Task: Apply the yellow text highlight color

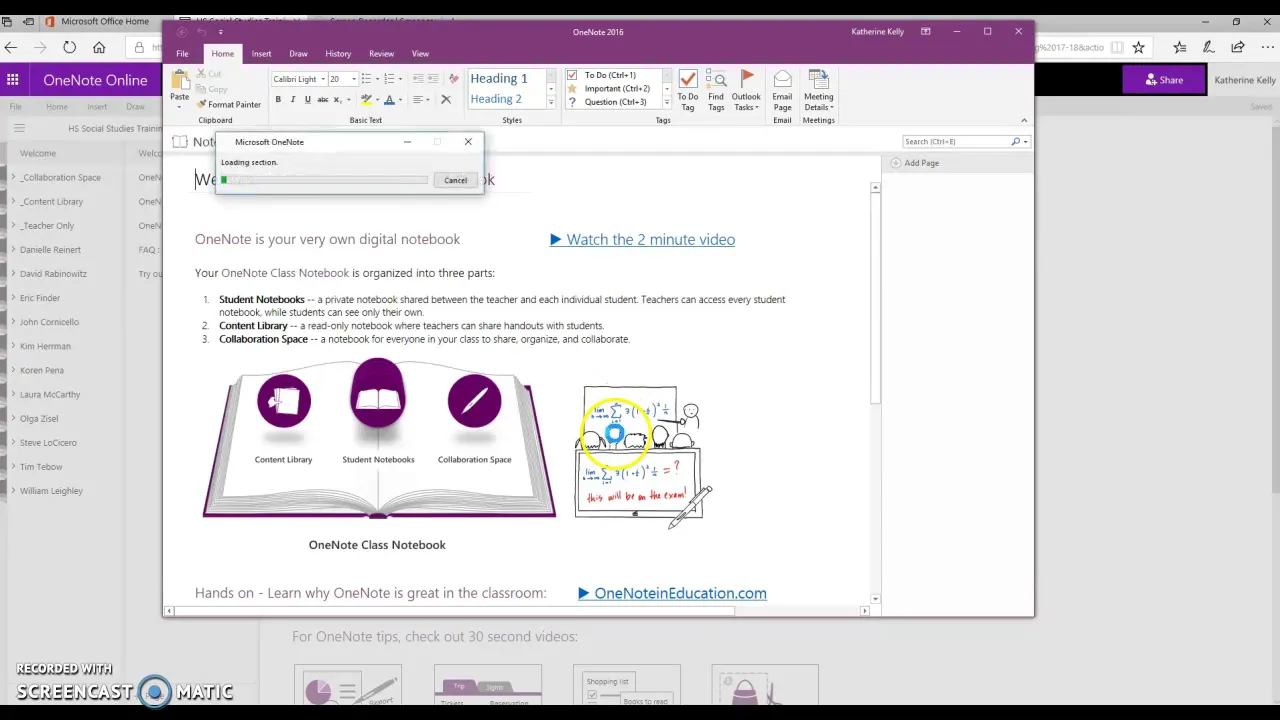Action: (x=366, y=99)
